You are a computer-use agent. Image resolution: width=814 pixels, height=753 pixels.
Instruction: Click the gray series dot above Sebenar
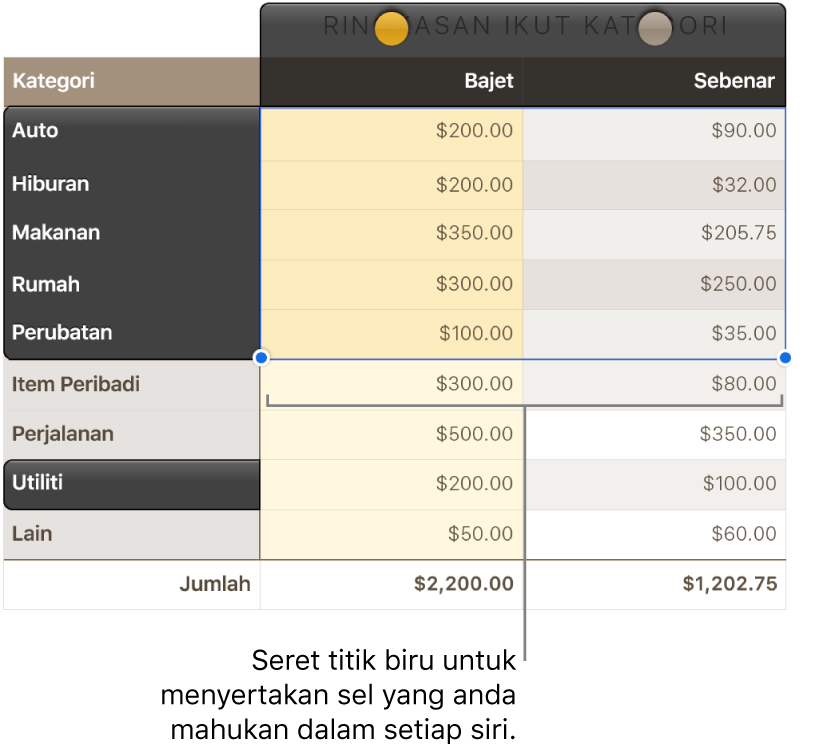pos(655,28)
